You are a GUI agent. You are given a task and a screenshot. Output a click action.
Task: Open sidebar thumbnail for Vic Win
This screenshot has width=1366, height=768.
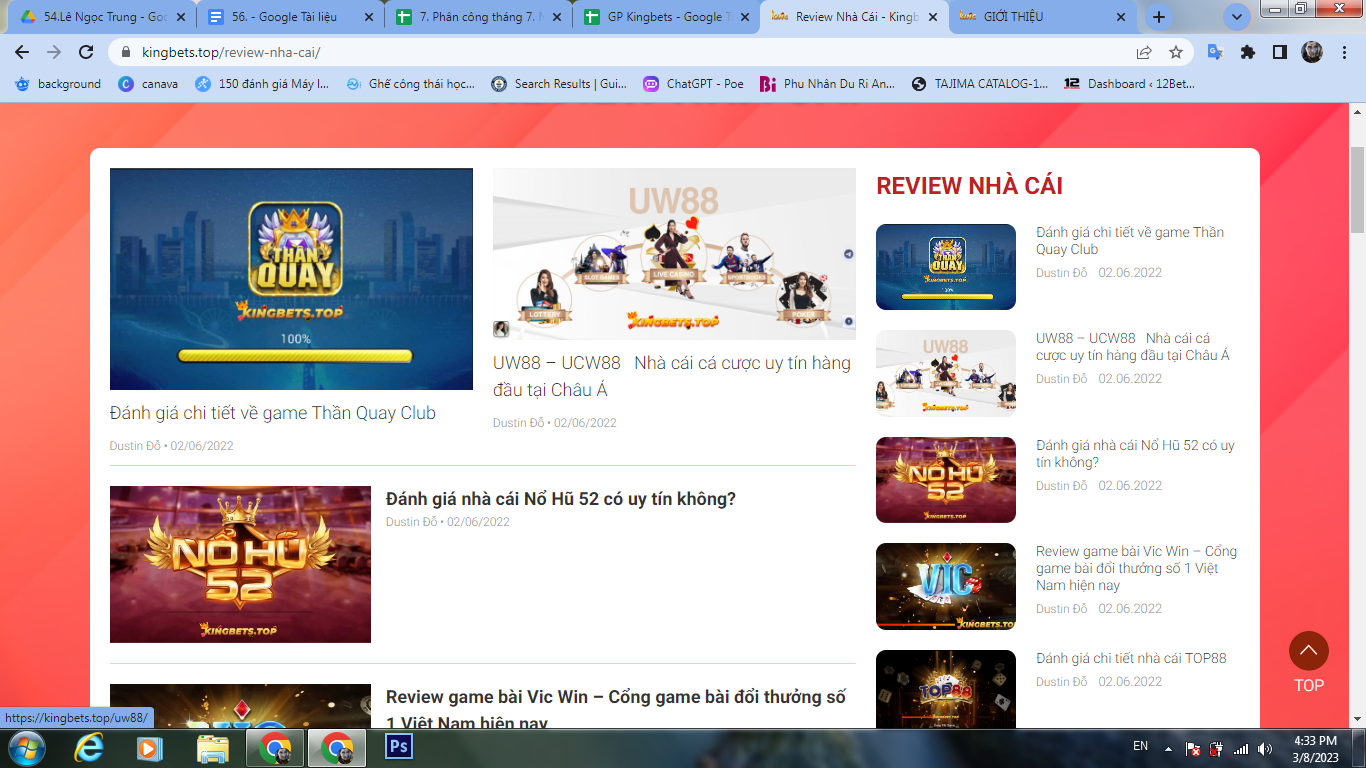point(946,586)
